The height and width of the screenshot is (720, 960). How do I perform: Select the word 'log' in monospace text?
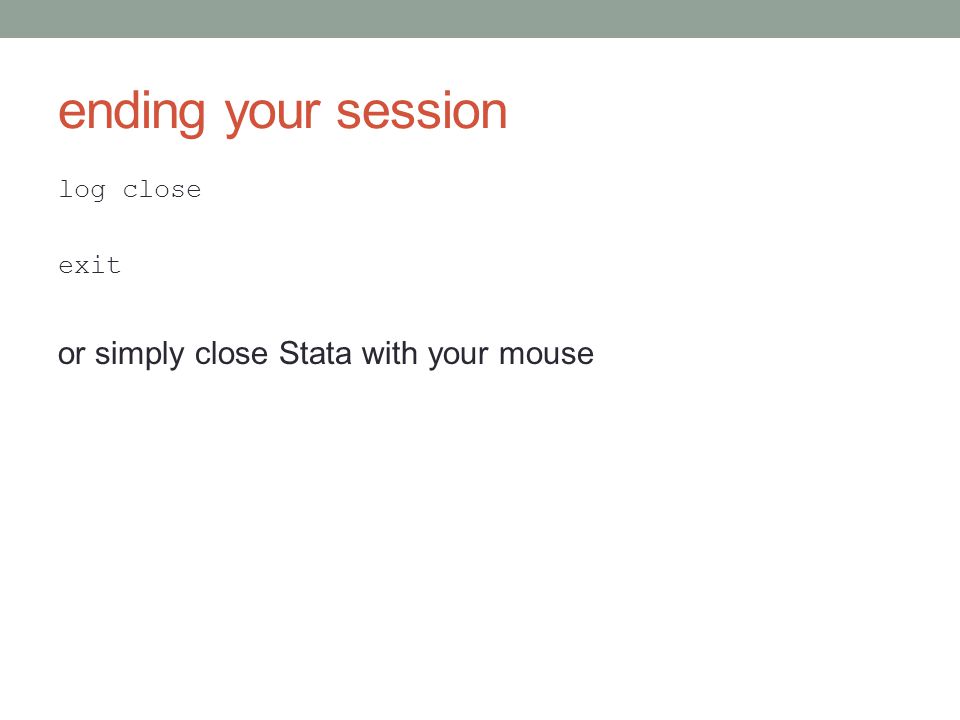(82, 190)
